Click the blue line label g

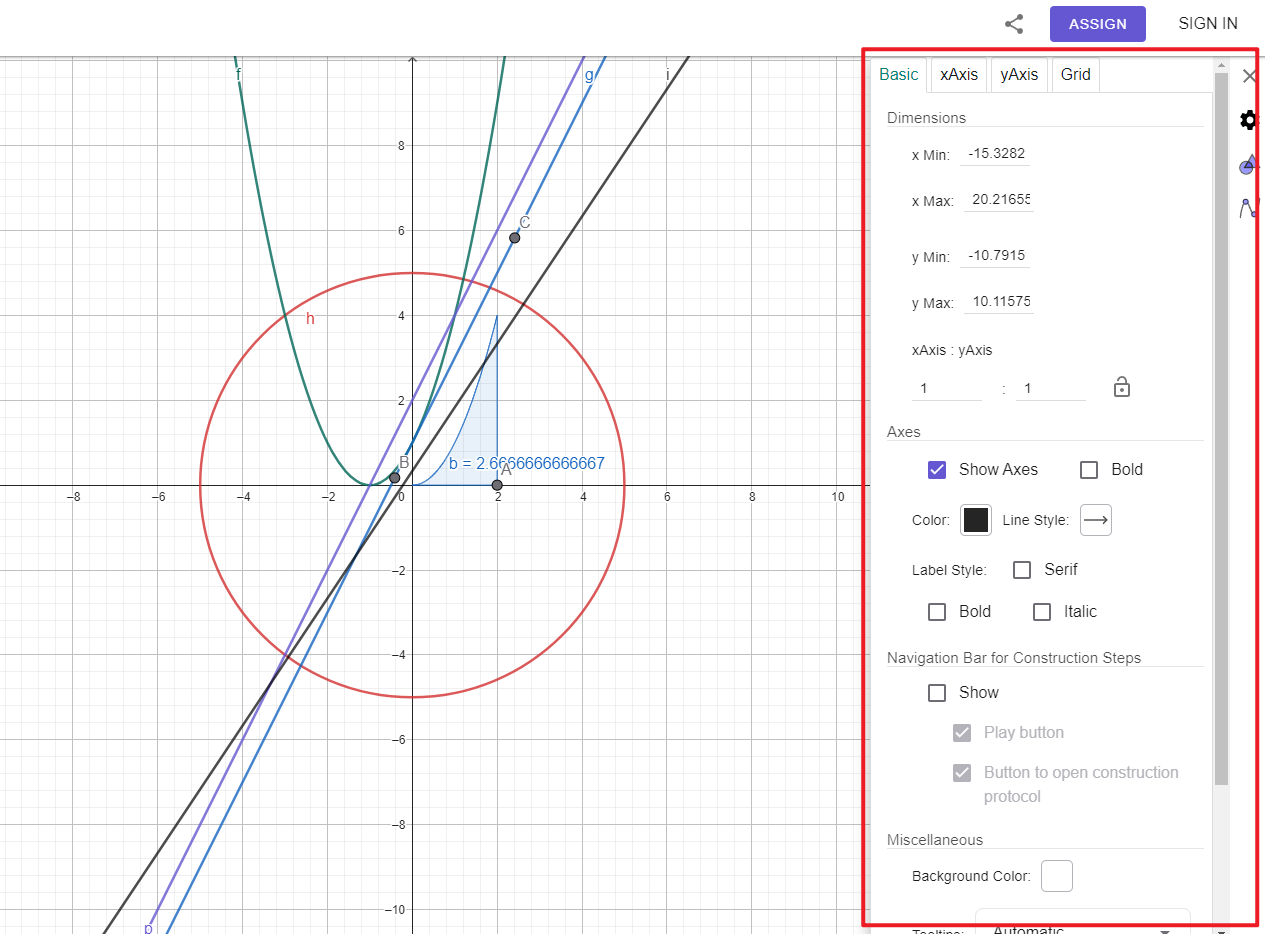click(589, 75)
